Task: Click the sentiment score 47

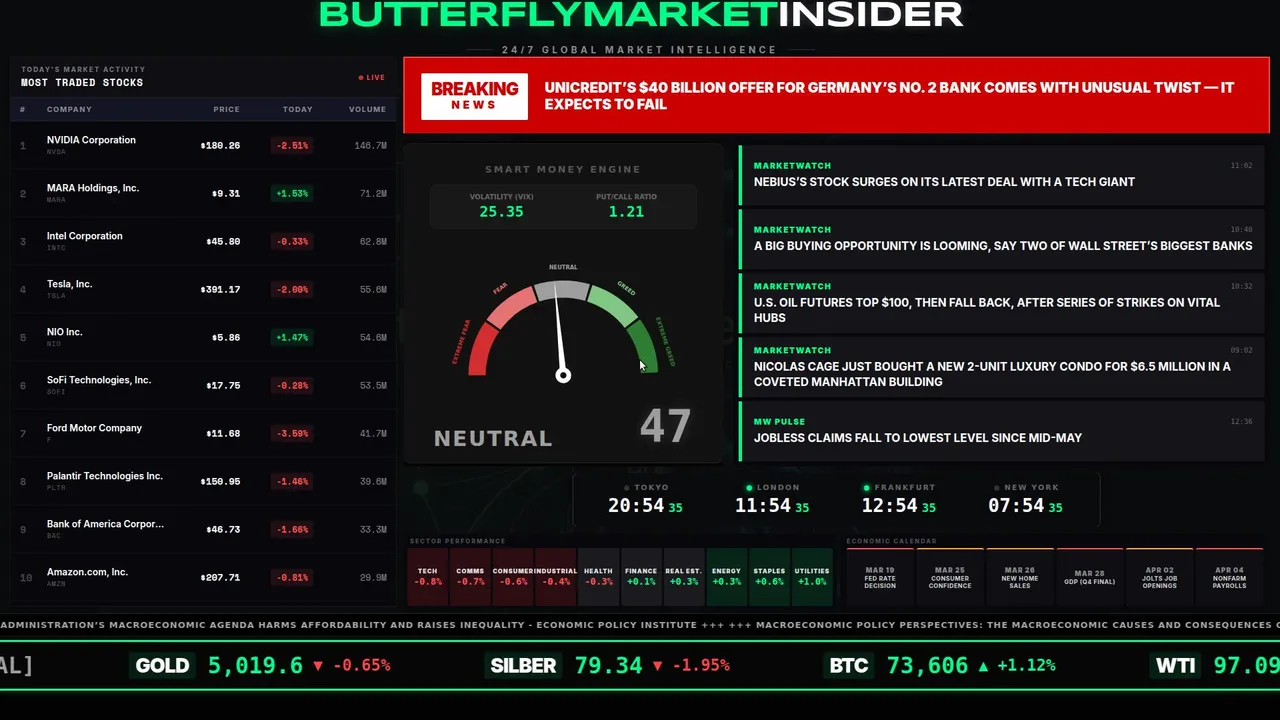Action: point(665,426)
